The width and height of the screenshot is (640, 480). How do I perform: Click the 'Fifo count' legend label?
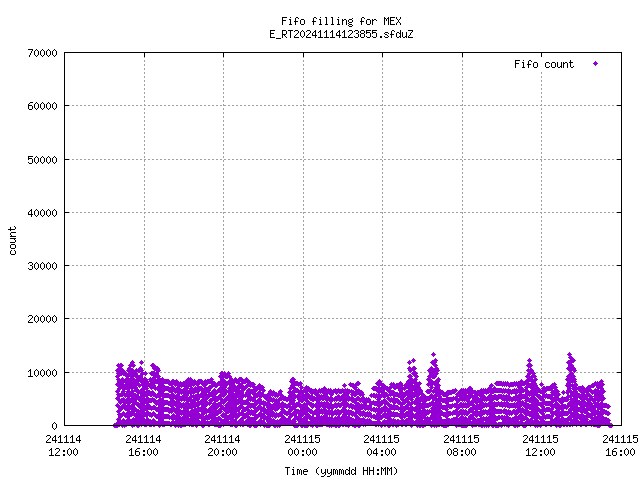coord(544,64)
